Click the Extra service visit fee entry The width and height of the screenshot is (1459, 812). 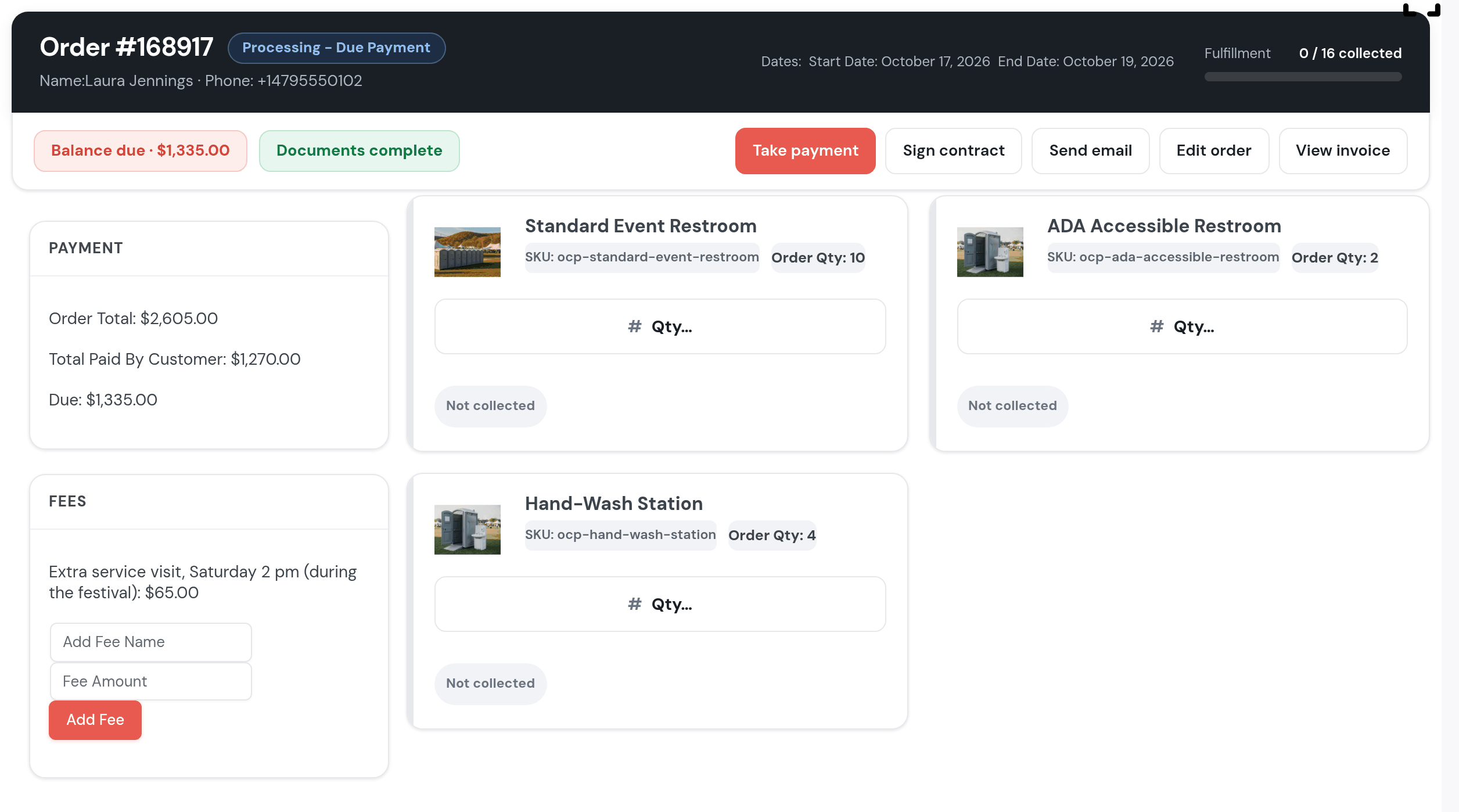[202, 582]
